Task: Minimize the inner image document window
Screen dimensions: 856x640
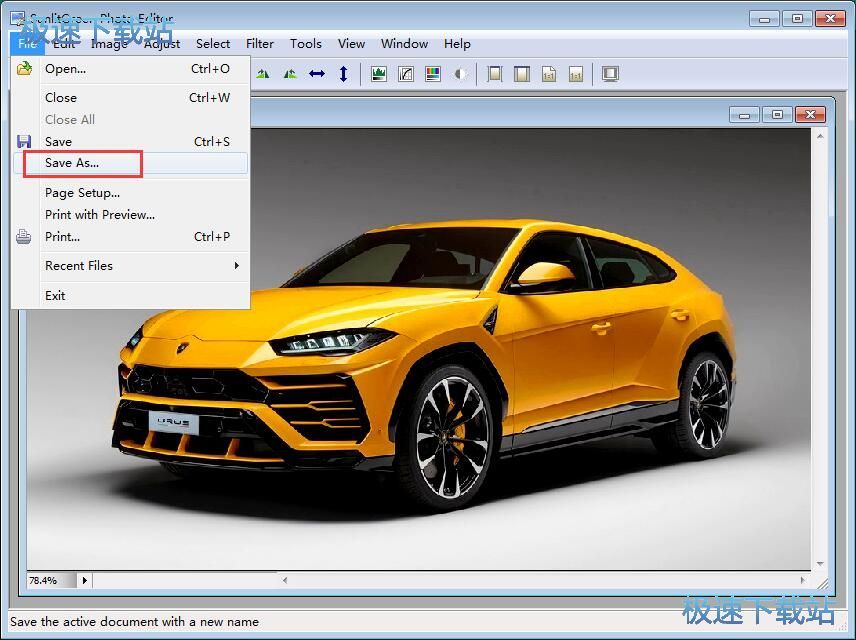Action: coord(744,115)
